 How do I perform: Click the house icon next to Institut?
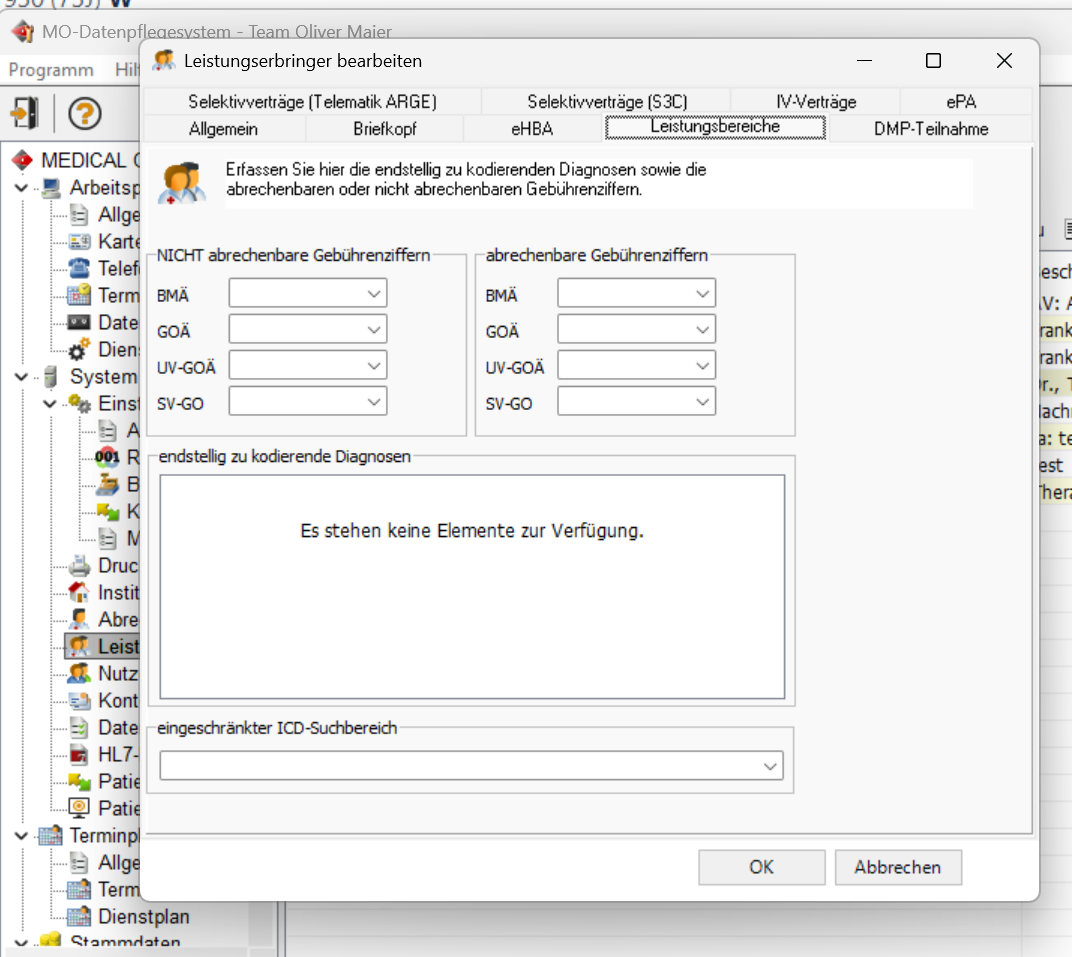[x=79, y=592]
